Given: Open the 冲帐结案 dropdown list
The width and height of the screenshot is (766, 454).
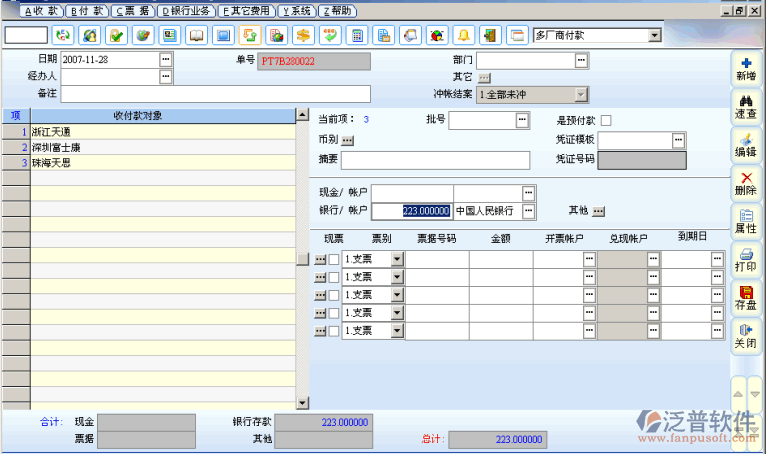Looking at the screenshot, I should point(580,94).
